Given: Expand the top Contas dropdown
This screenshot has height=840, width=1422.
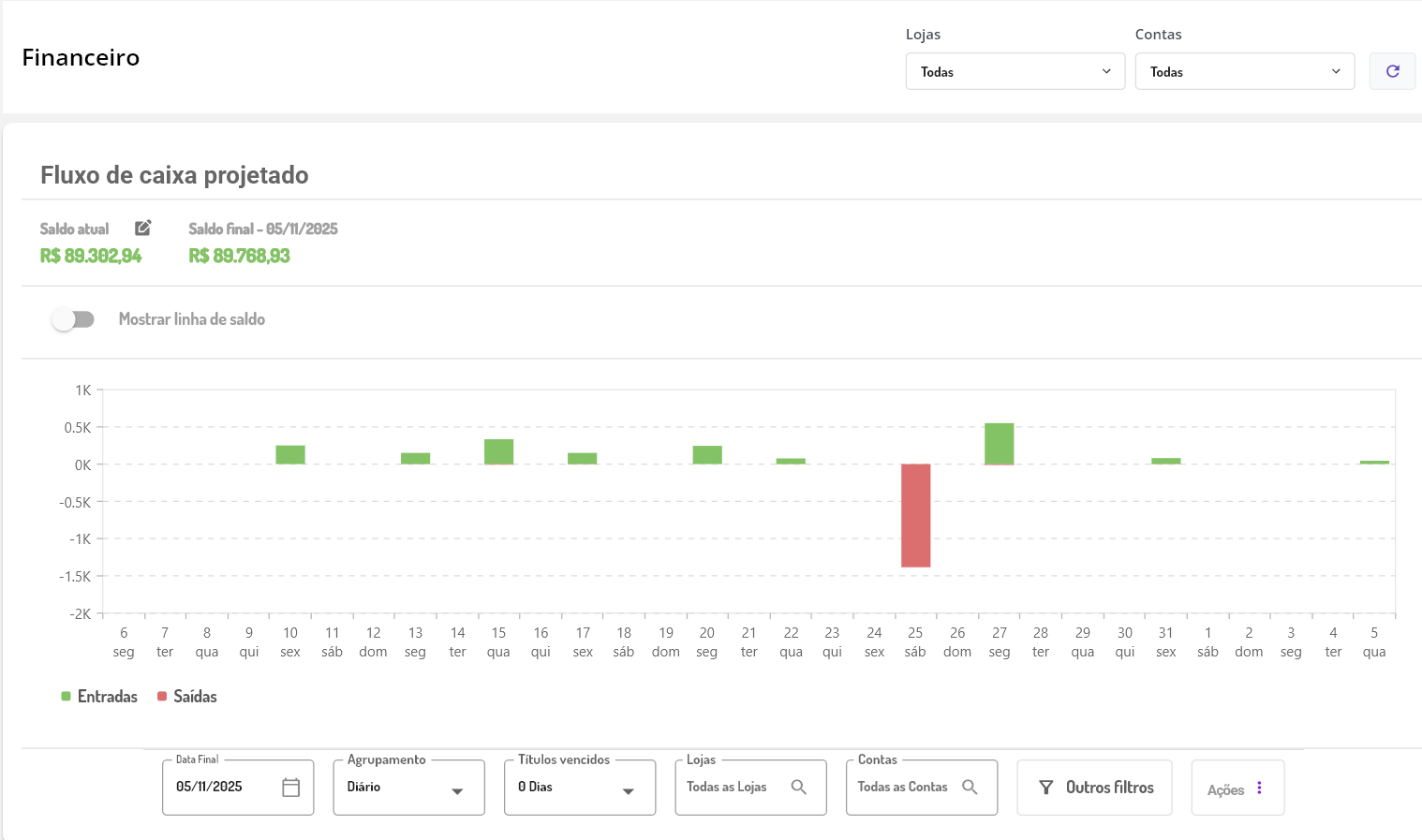Looking at the screenshot, I should [1244, 71].
